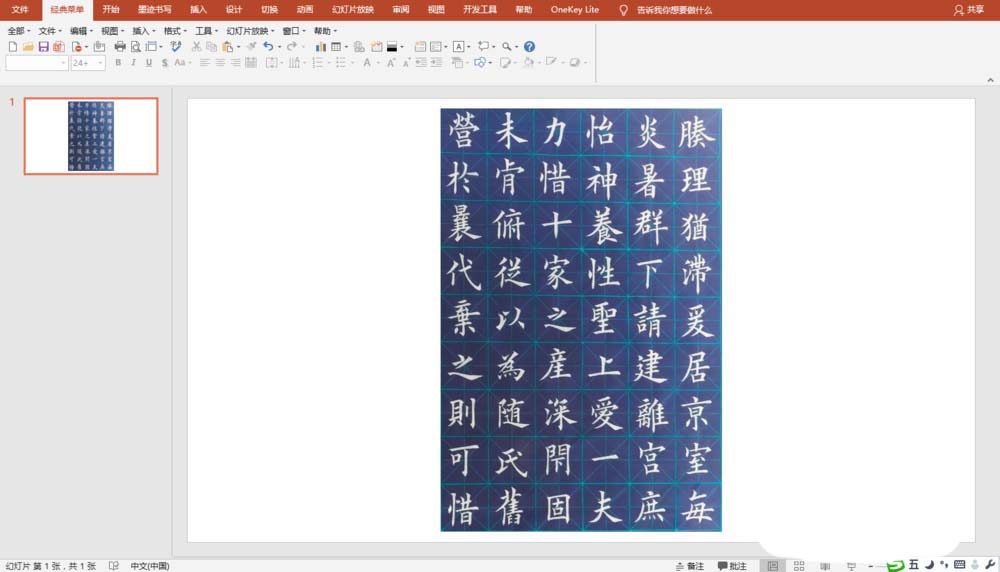Screen dimensions: 1000x572
Task: Click the 中文(中国) language indicator
Action: 150,566
